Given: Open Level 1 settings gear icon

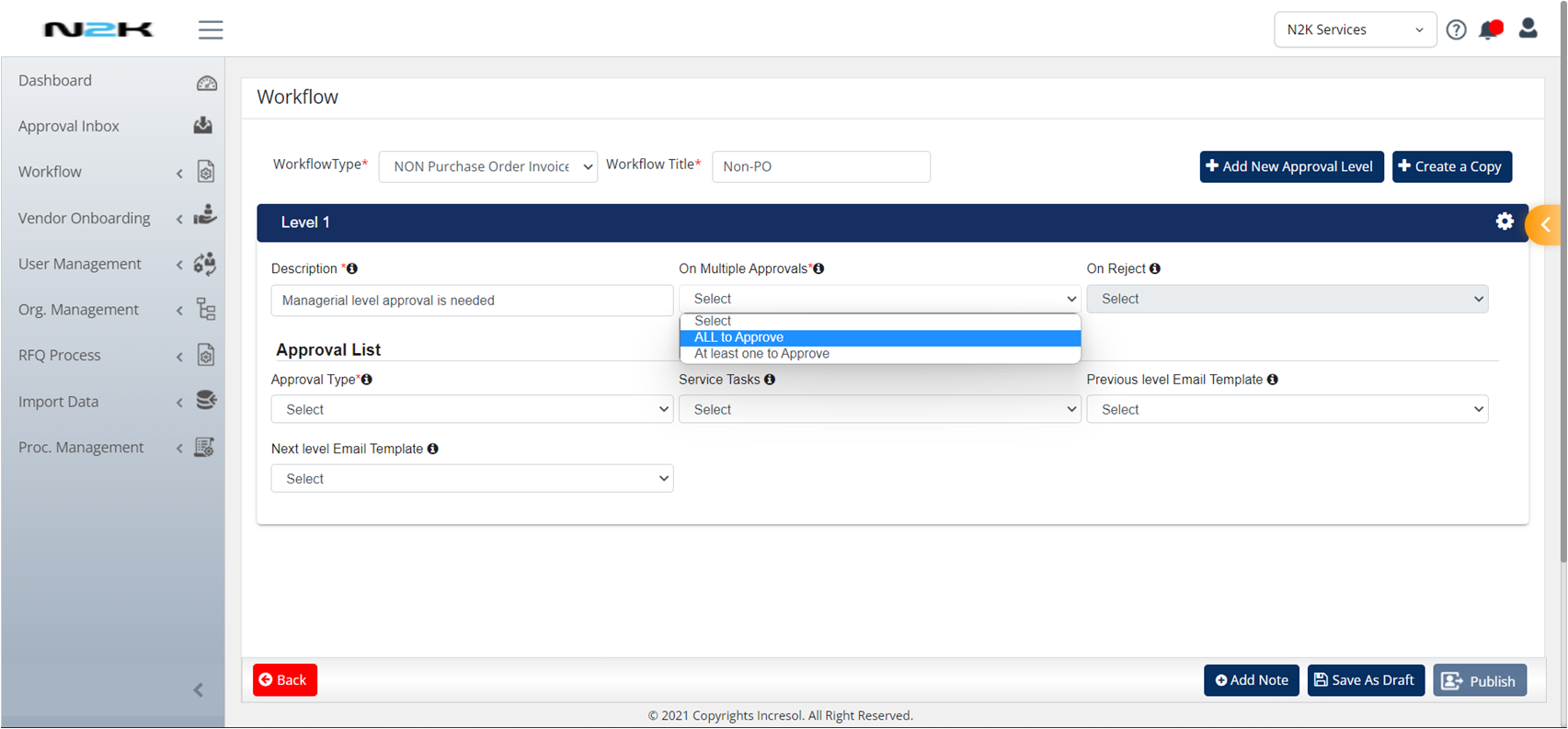Looking at the screenshot, I should pyautogui.click(x=1505, y=222).
